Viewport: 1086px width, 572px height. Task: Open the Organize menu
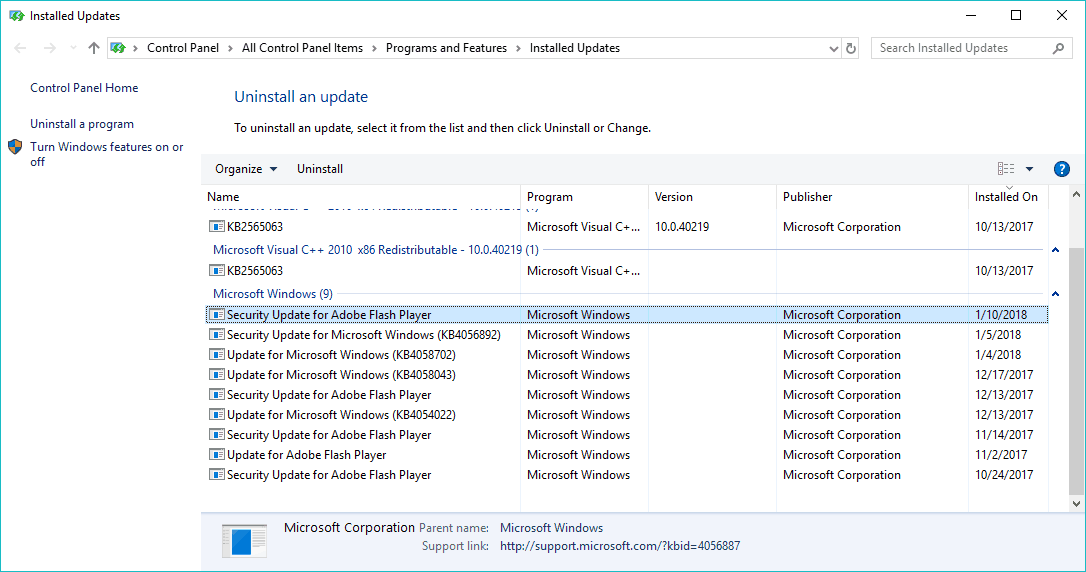[x=246, y=169]
